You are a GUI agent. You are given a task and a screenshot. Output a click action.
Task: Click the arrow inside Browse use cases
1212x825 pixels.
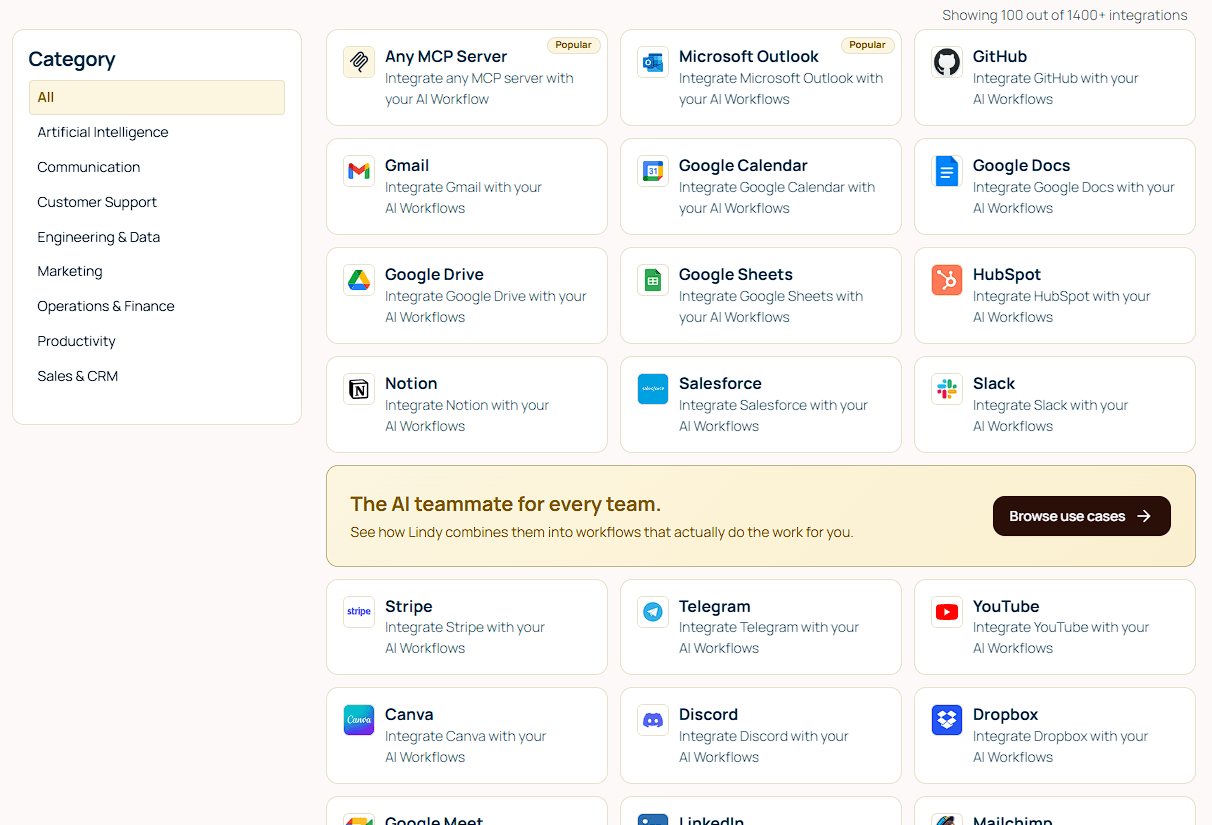(x=1144, y=516)
